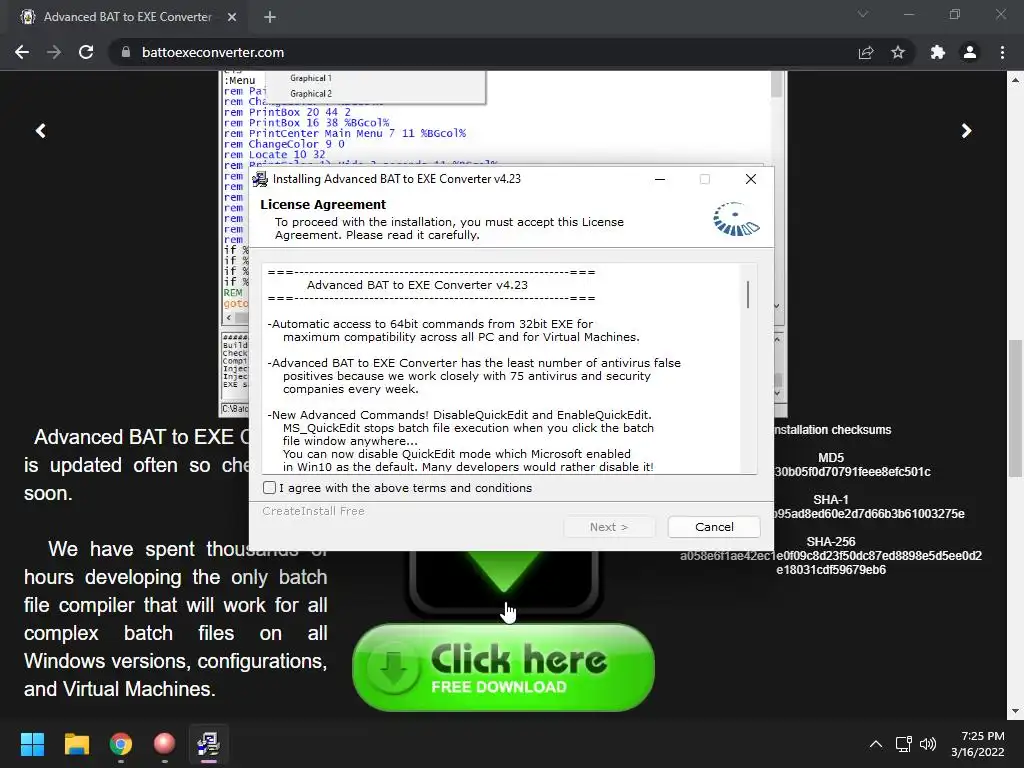Viewport: 1024px width, 768px height.
Task: Open the Windows Start menu
Action: pyautogui.click(x=32, y=744)
